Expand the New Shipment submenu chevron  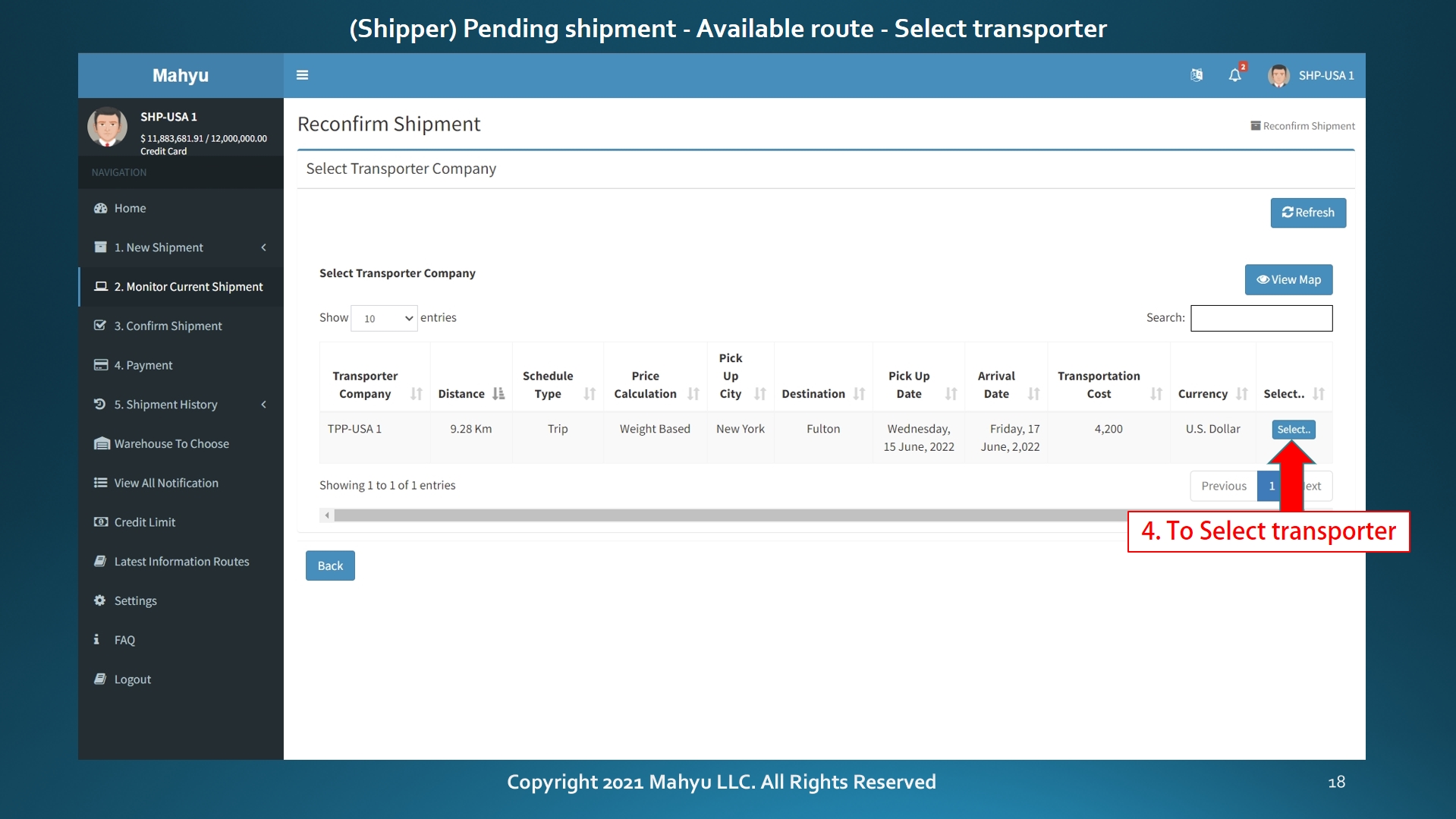264,247
